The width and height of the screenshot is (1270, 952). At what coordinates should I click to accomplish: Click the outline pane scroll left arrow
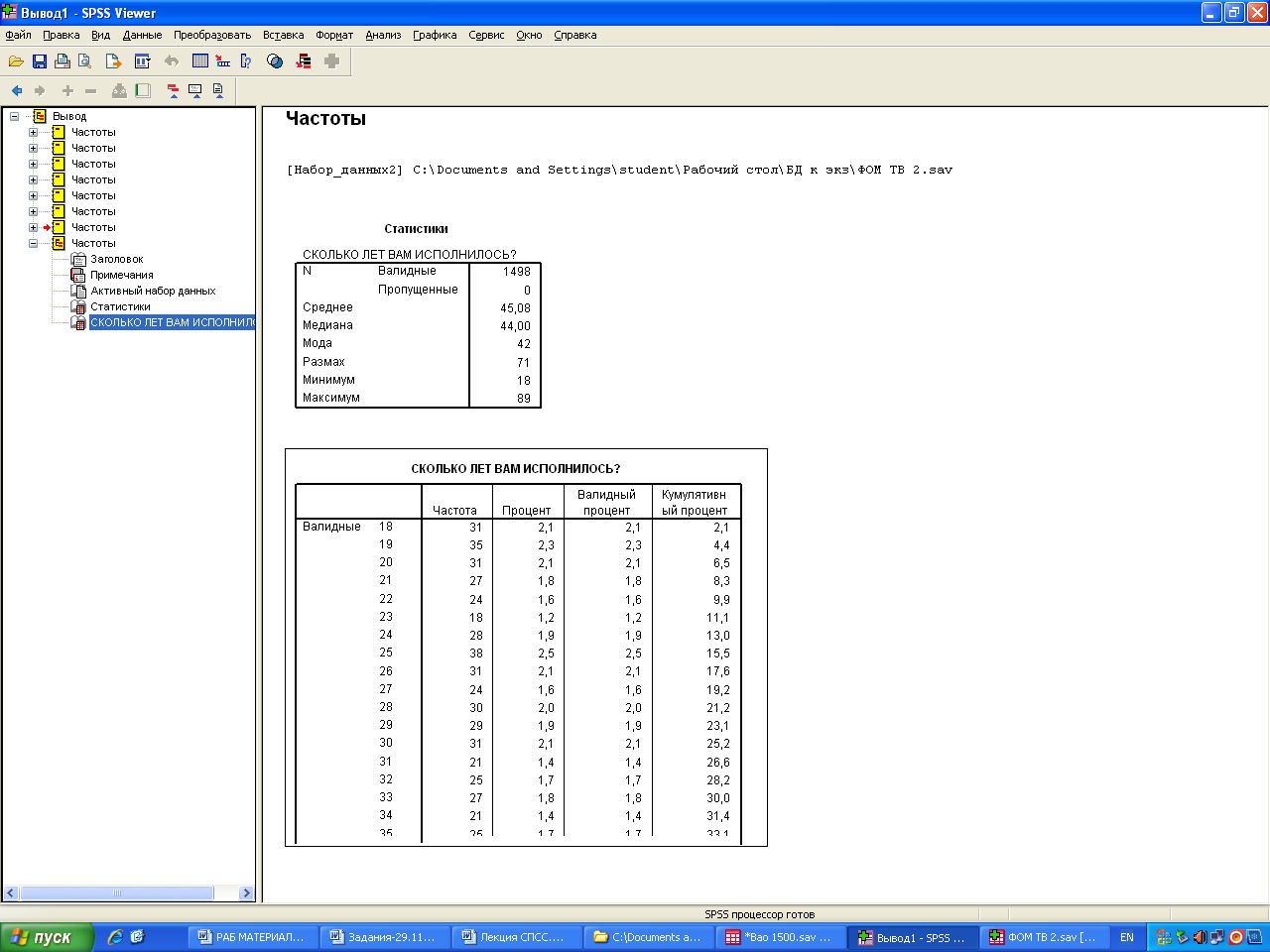click(11, 892)
